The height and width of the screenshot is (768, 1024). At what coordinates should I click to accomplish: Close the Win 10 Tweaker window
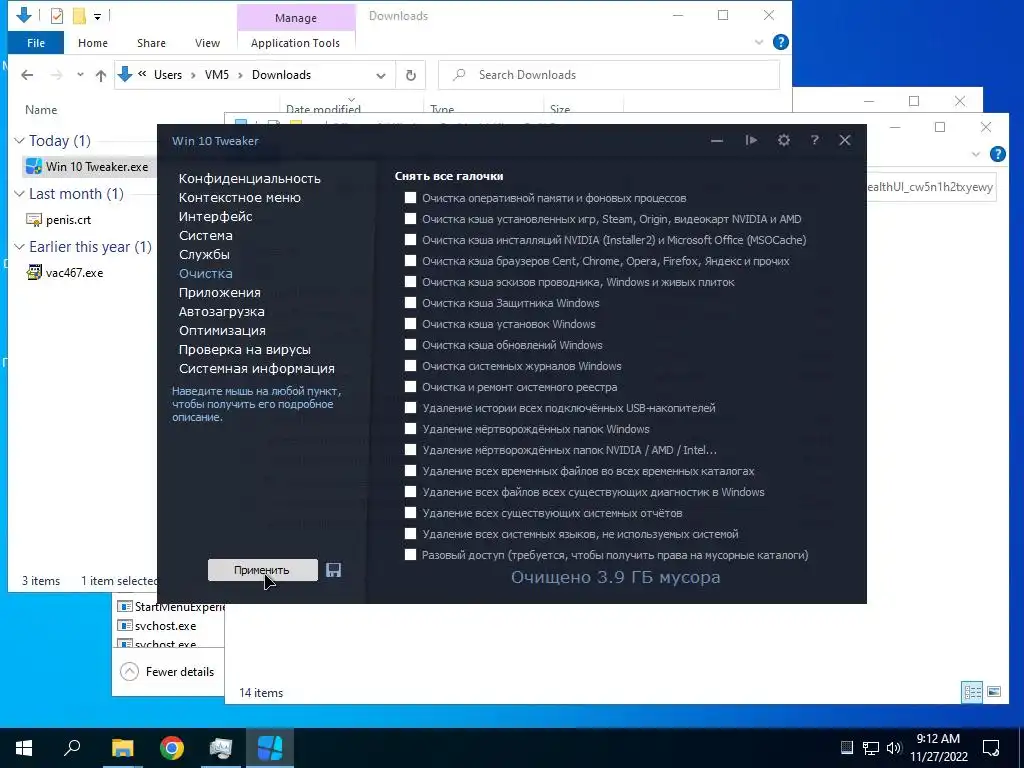coord(845,140)
